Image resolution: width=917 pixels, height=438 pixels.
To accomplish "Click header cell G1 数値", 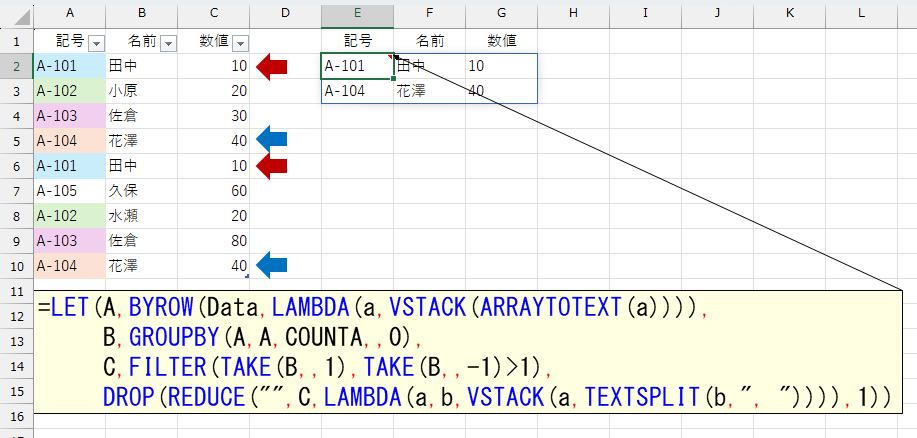I will [x=501, y=41].
